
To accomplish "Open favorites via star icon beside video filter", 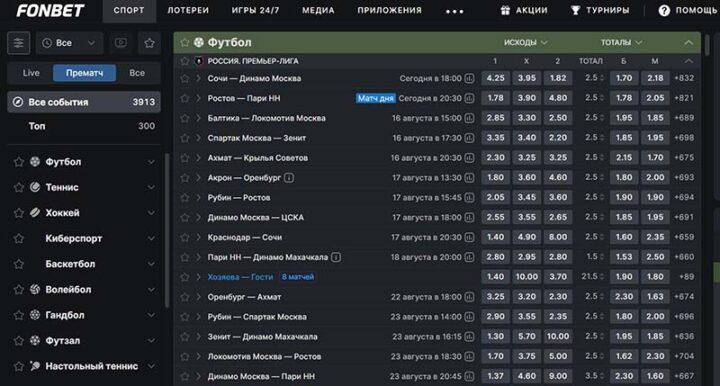I will (x=149, y=43).
